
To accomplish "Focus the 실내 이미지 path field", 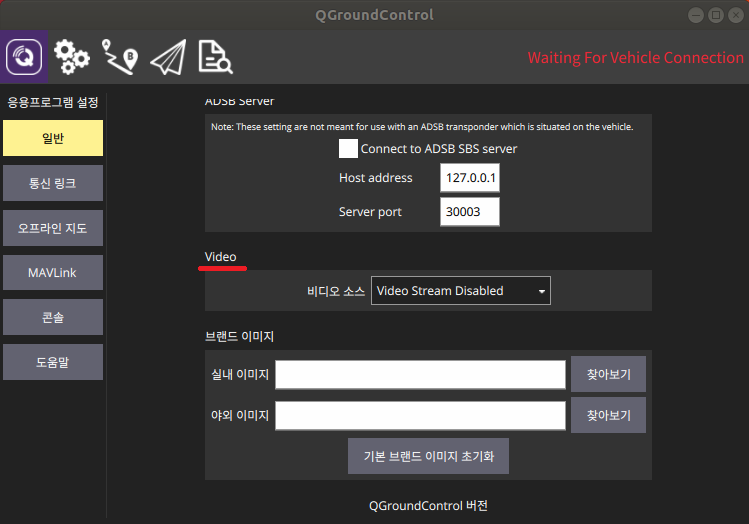I will pos(420,374).
